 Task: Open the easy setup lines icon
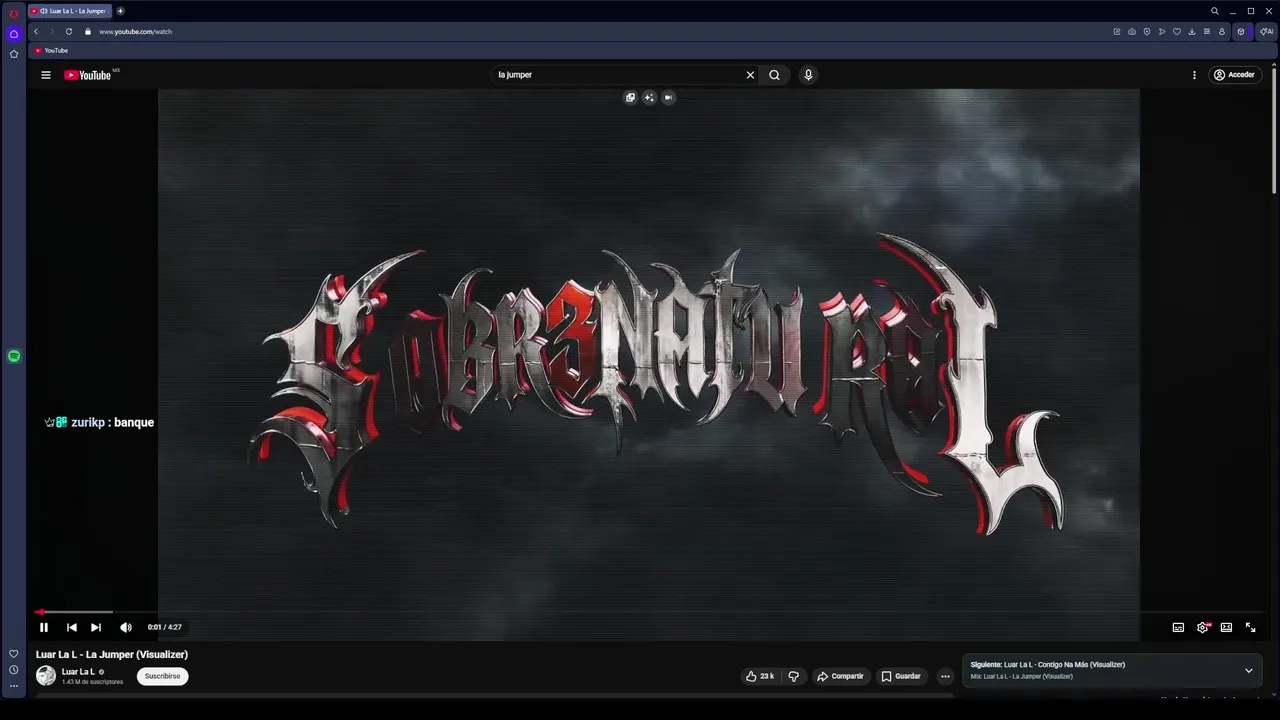(1207, 32)
